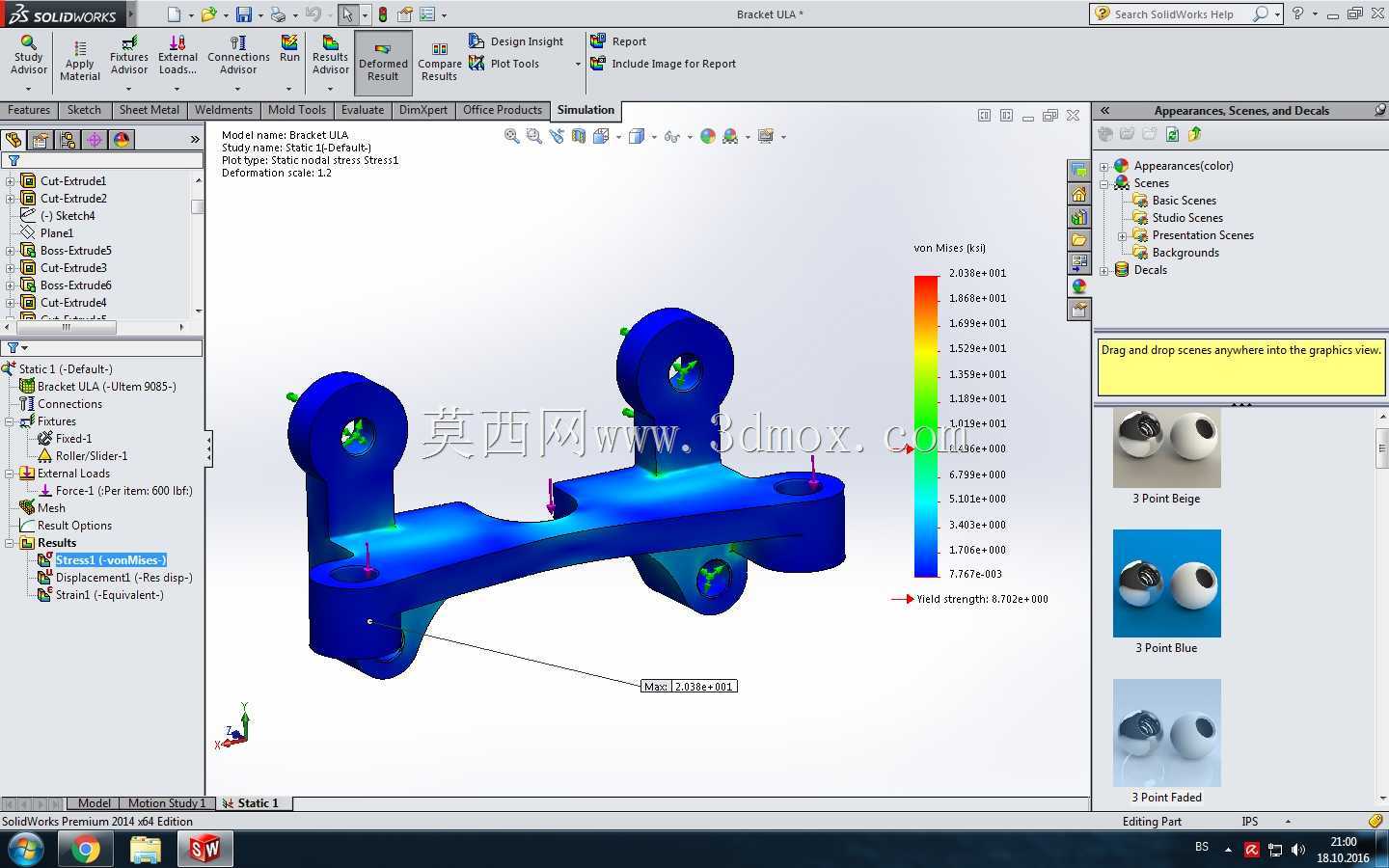Screen dimensions: 1389x868
Task: Click the Zoom to Area icon
Action: (x=534, y=136)
